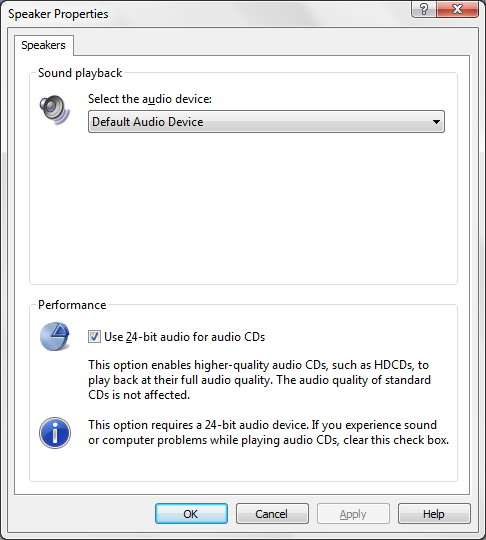
Task: Click the 'Use 24-bit audio for audio CDs' label
Action: [185, 337]
